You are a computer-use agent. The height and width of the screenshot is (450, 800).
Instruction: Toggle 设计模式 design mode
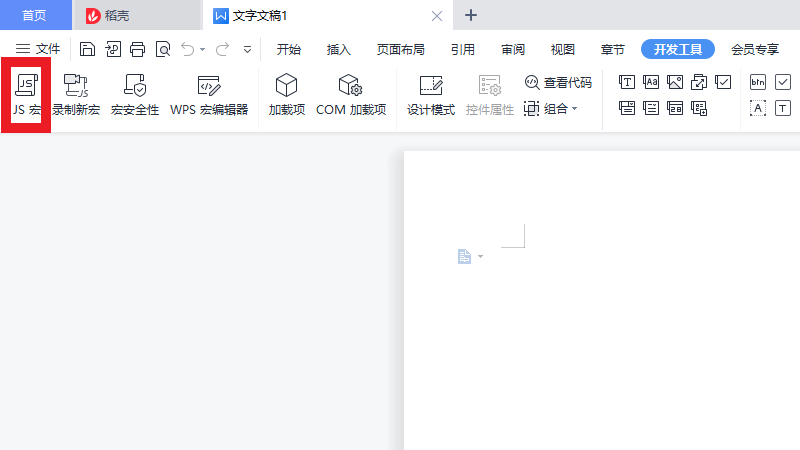coord(431,94)
